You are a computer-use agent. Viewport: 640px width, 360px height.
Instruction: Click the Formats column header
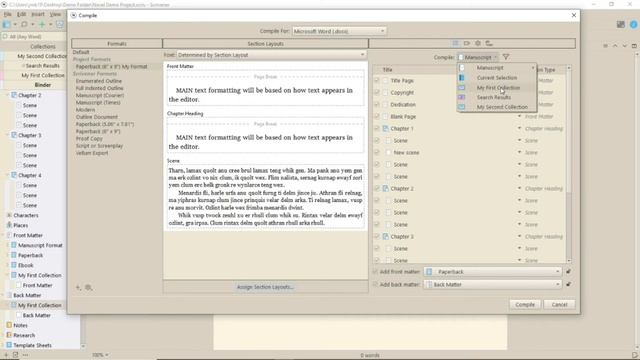click(117, 44)
